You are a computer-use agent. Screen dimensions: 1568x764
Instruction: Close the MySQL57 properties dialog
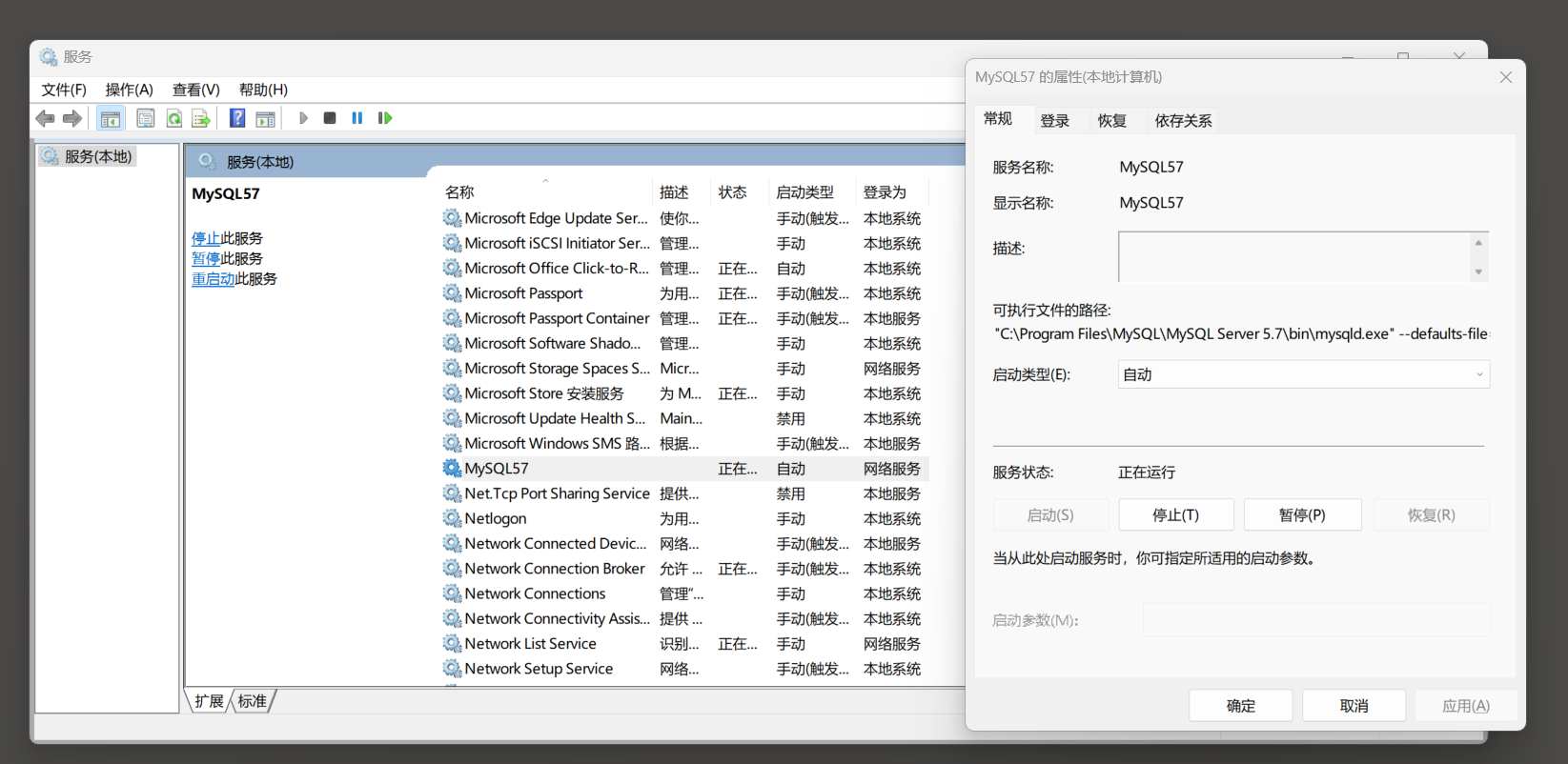point(1506,77)
